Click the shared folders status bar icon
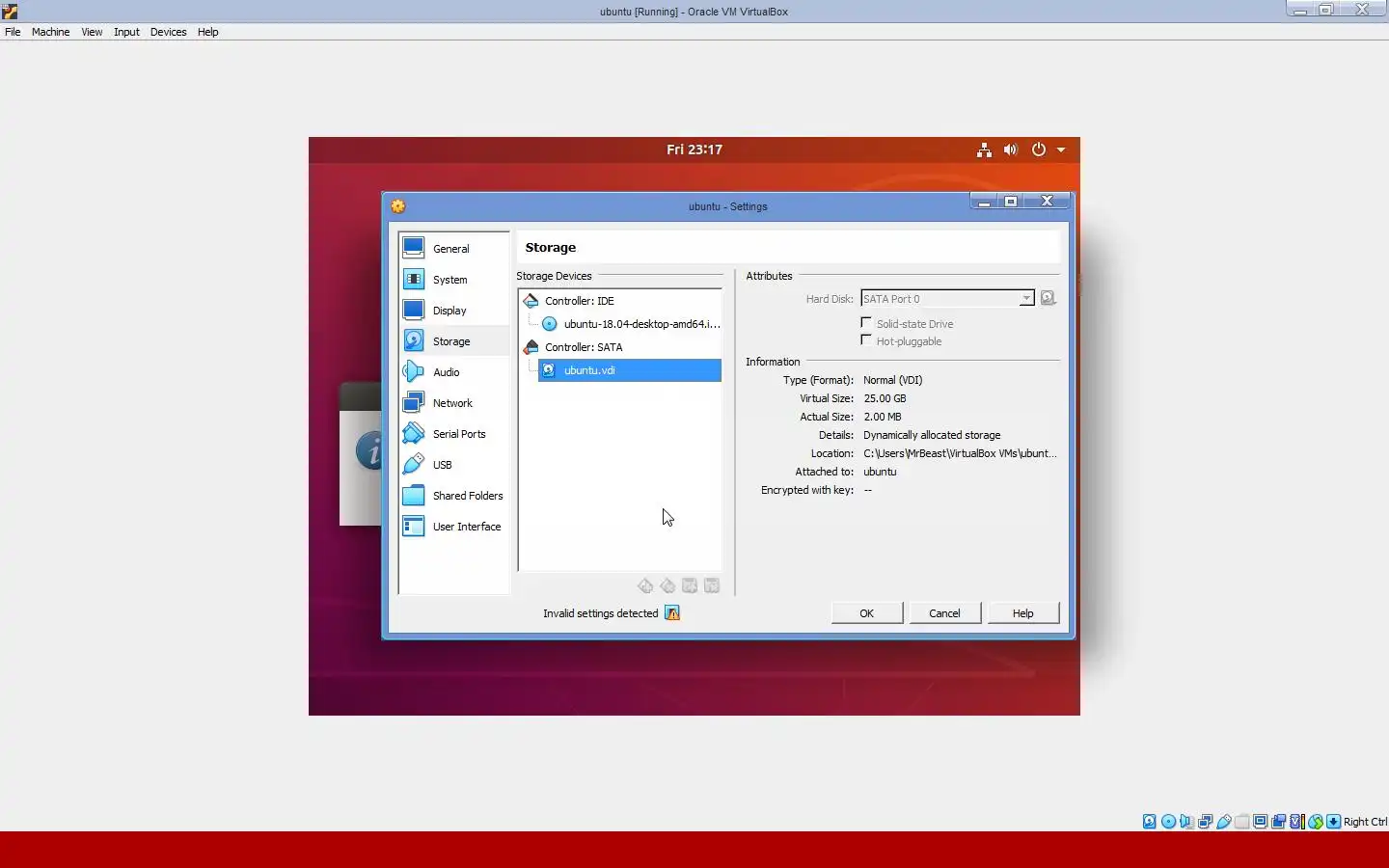This screenshot has width=1389, height=868. pos(1242,822)
